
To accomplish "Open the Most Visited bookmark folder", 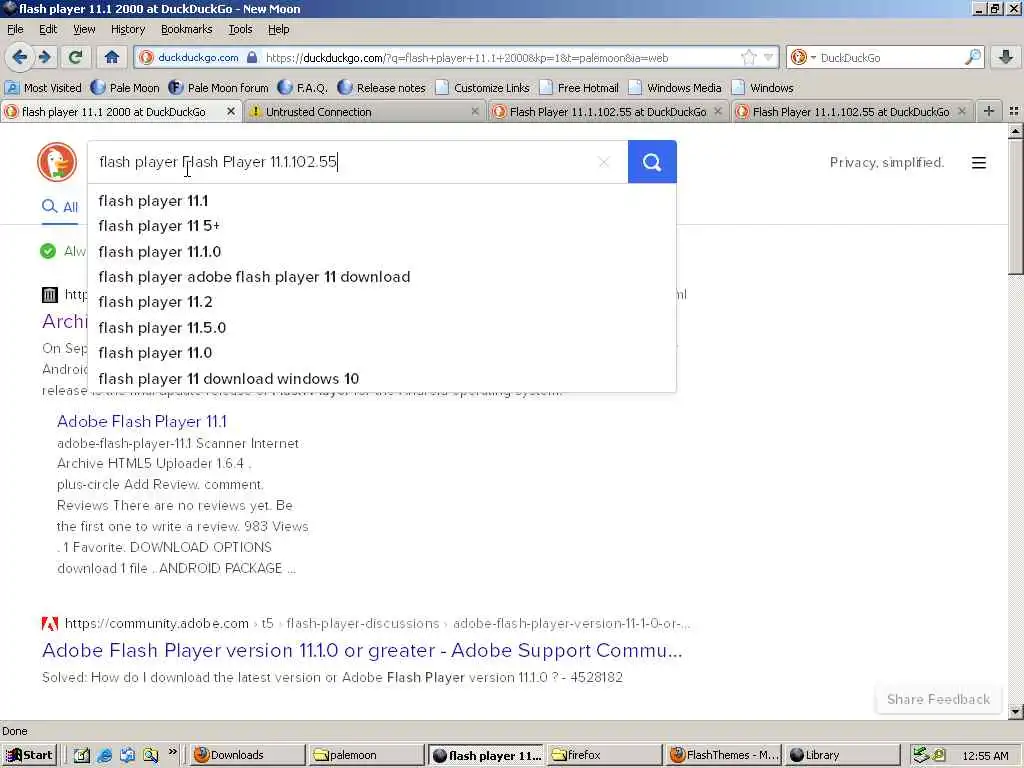I will click(x=43, y=88).
